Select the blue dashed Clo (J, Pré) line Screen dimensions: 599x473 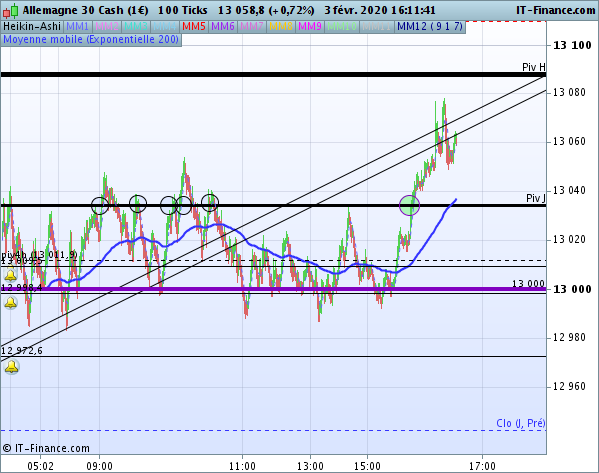tap(273, 431)
